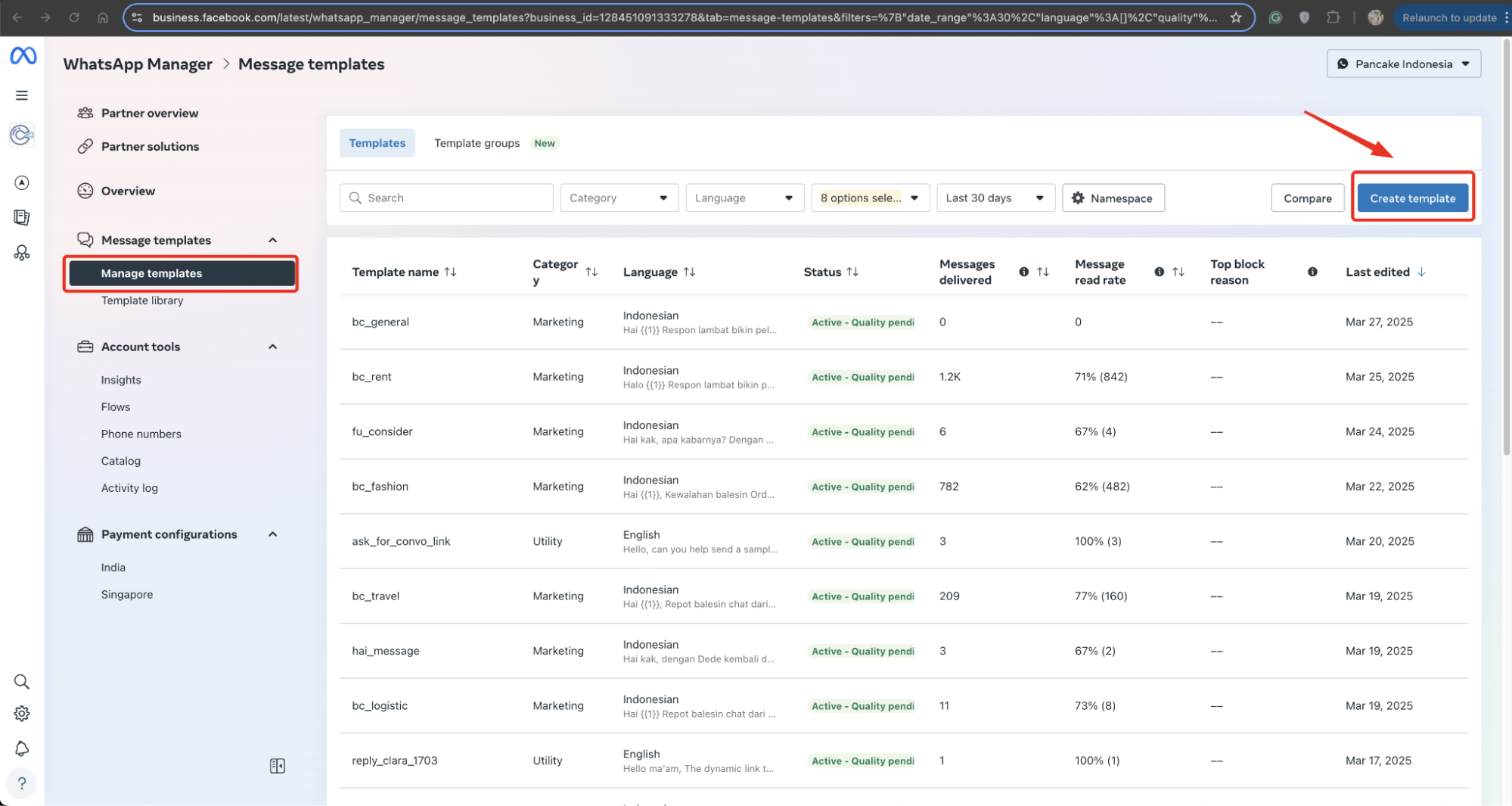Collapse sidebar using panel toggle icon
This screenshot has height=806, width=1512.
(278, 766)
